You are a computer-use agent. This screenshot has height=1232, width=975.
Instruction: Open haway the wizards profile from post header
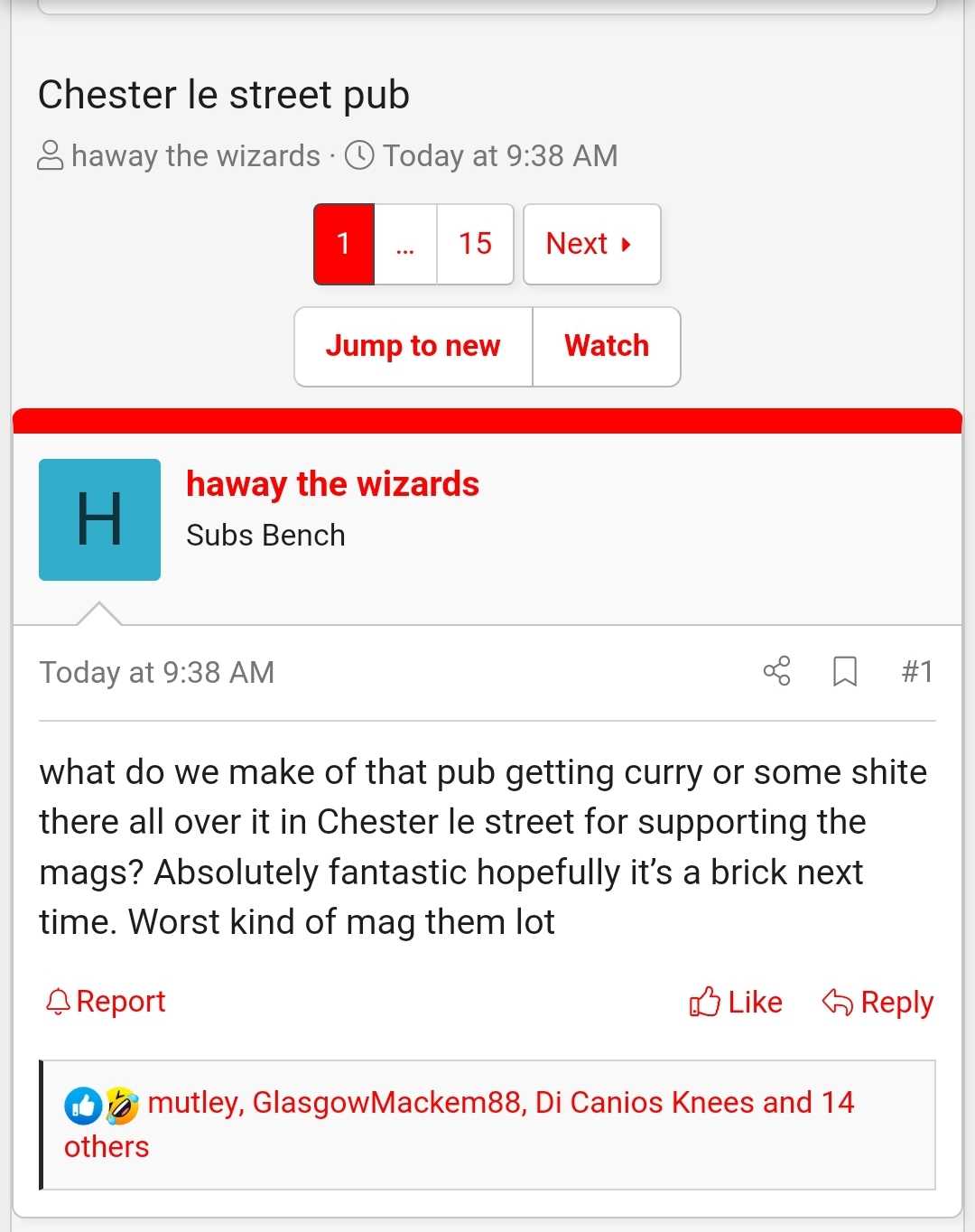[332, 484]
